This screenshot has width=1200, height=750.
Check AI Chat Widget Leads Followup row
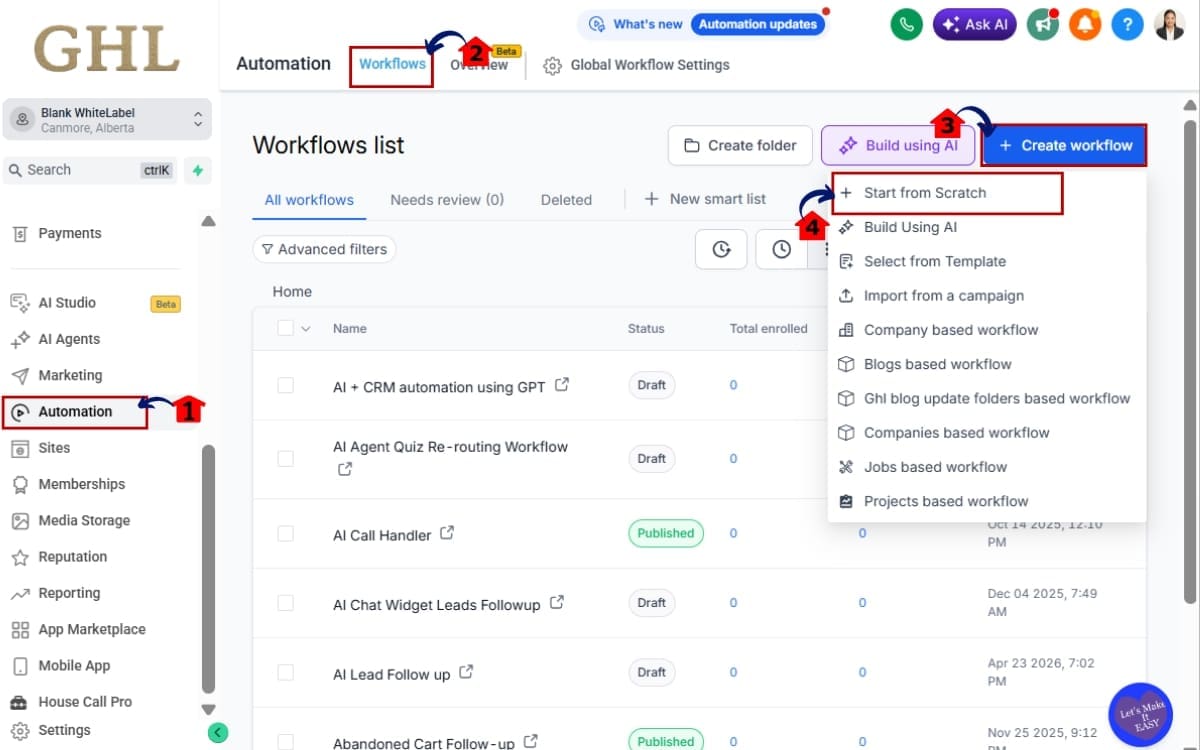pos(286,603)
